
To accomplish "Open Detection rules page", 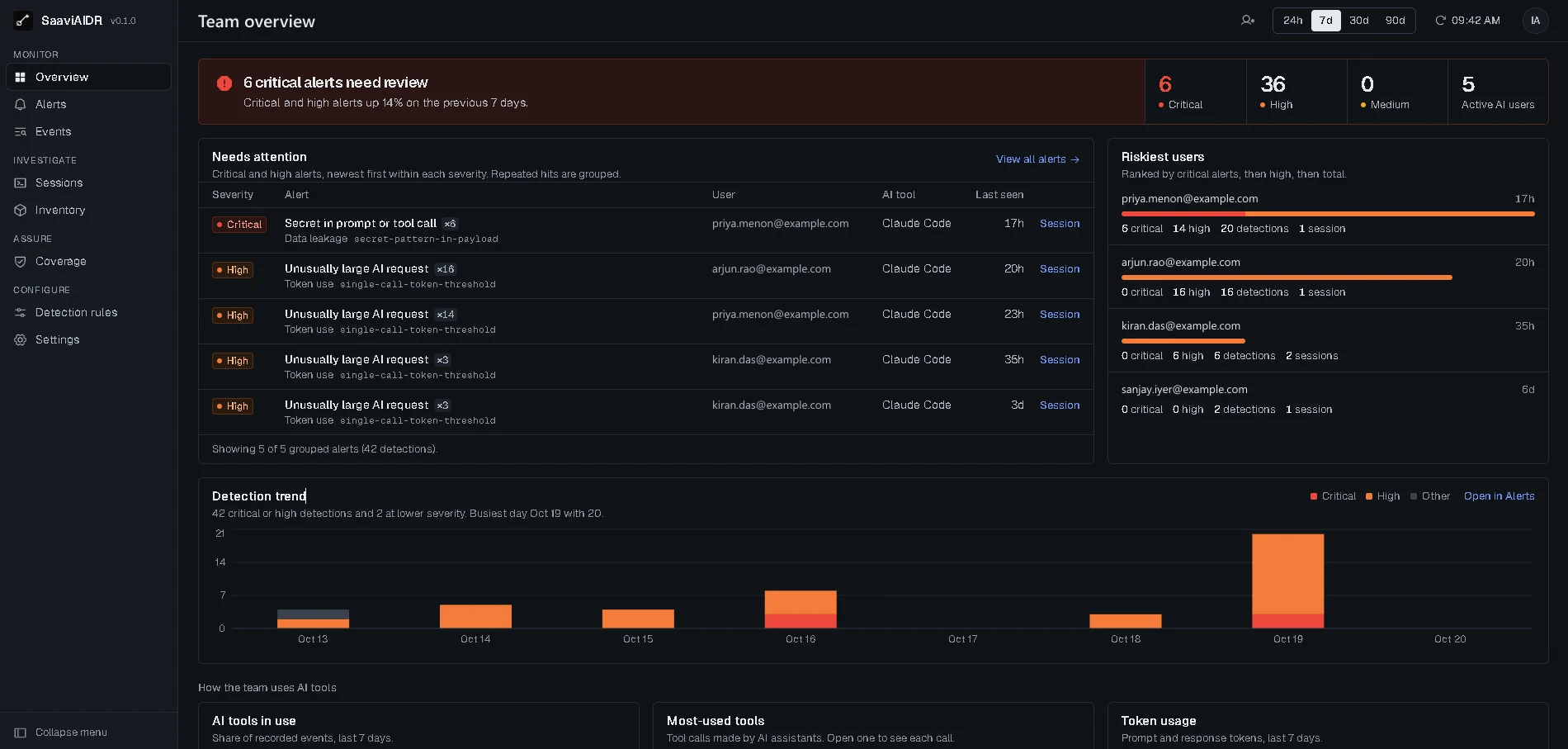I will (89, 312).
